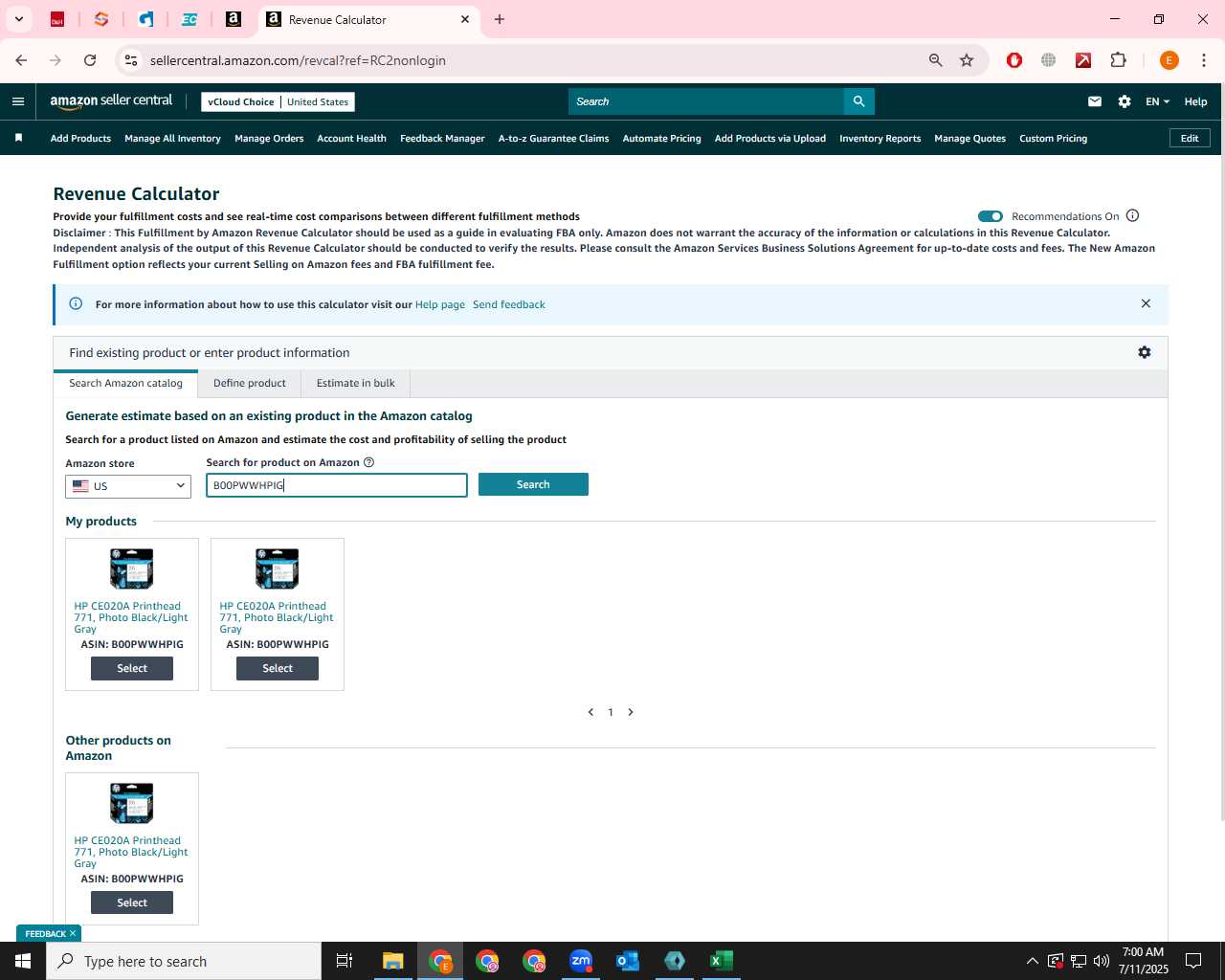The image size is (1225, 980).
Task: Open the Help page link
Action: click(440, 304)
